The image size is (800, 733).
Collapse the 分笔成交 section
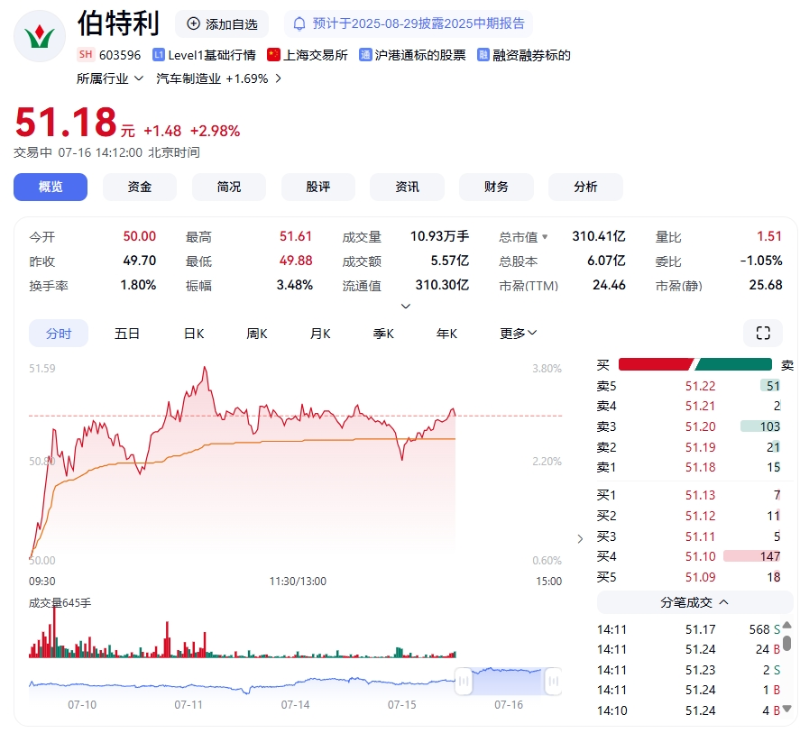(724, 602)
